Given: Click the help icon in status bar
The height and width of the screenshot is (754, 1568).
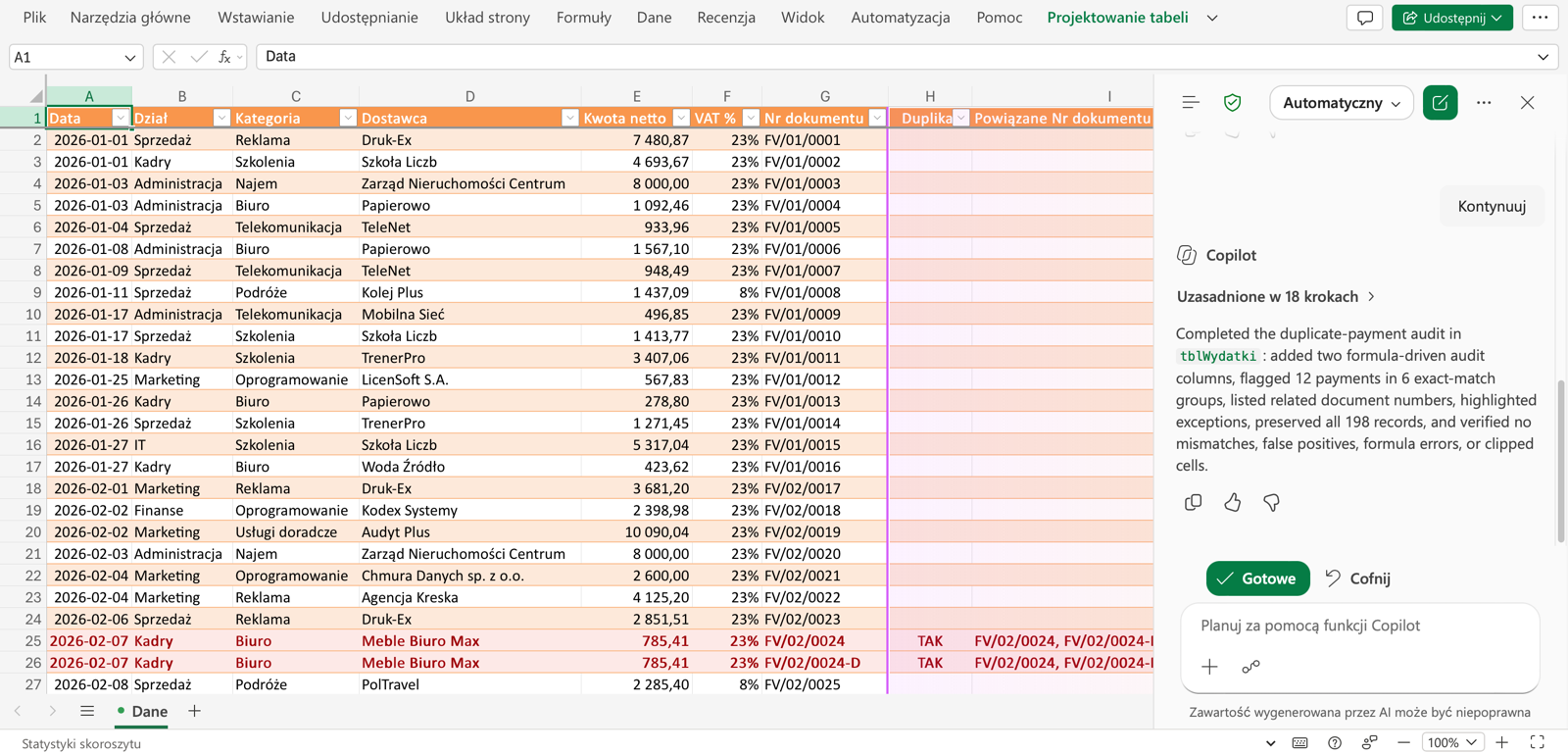Looking at the screenshot, I should click(1335, 743).
